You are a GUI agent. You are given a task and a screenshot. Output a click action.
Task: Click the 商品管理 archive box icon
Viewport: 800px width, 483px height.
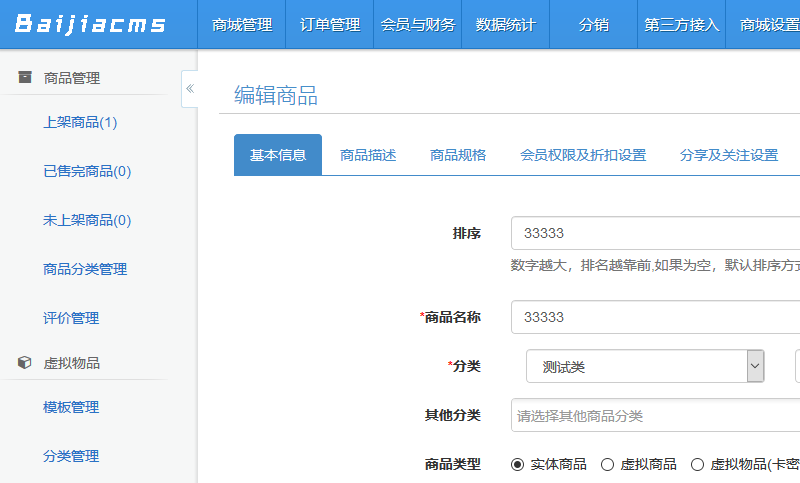(x=25, y=78)
